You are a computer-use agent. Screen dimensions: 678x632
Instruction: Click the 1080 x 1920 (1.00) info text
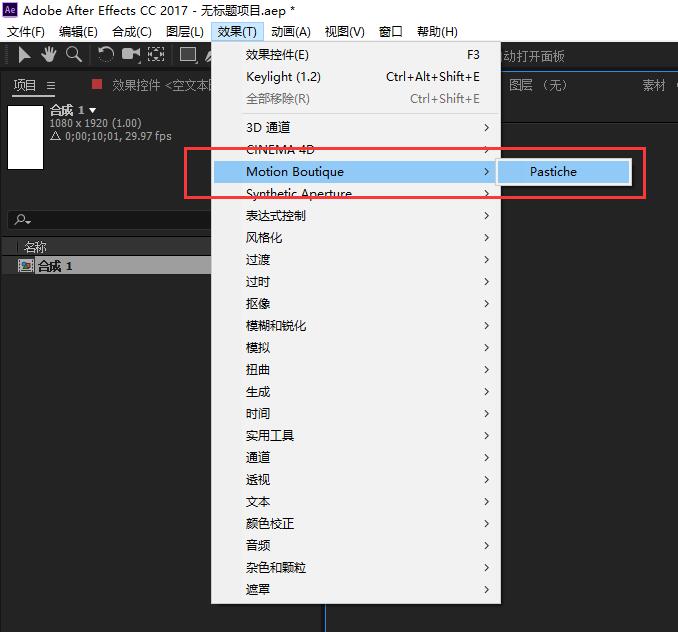[x=96, y=123]
